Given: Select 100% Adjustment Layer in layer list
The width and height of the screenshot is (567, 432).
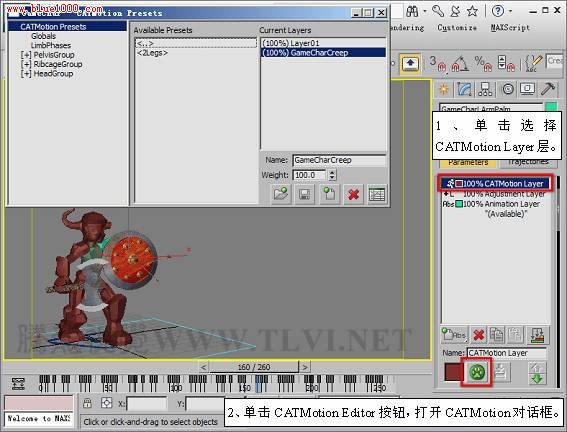Looking at the screenshot, I should point(495,194).
